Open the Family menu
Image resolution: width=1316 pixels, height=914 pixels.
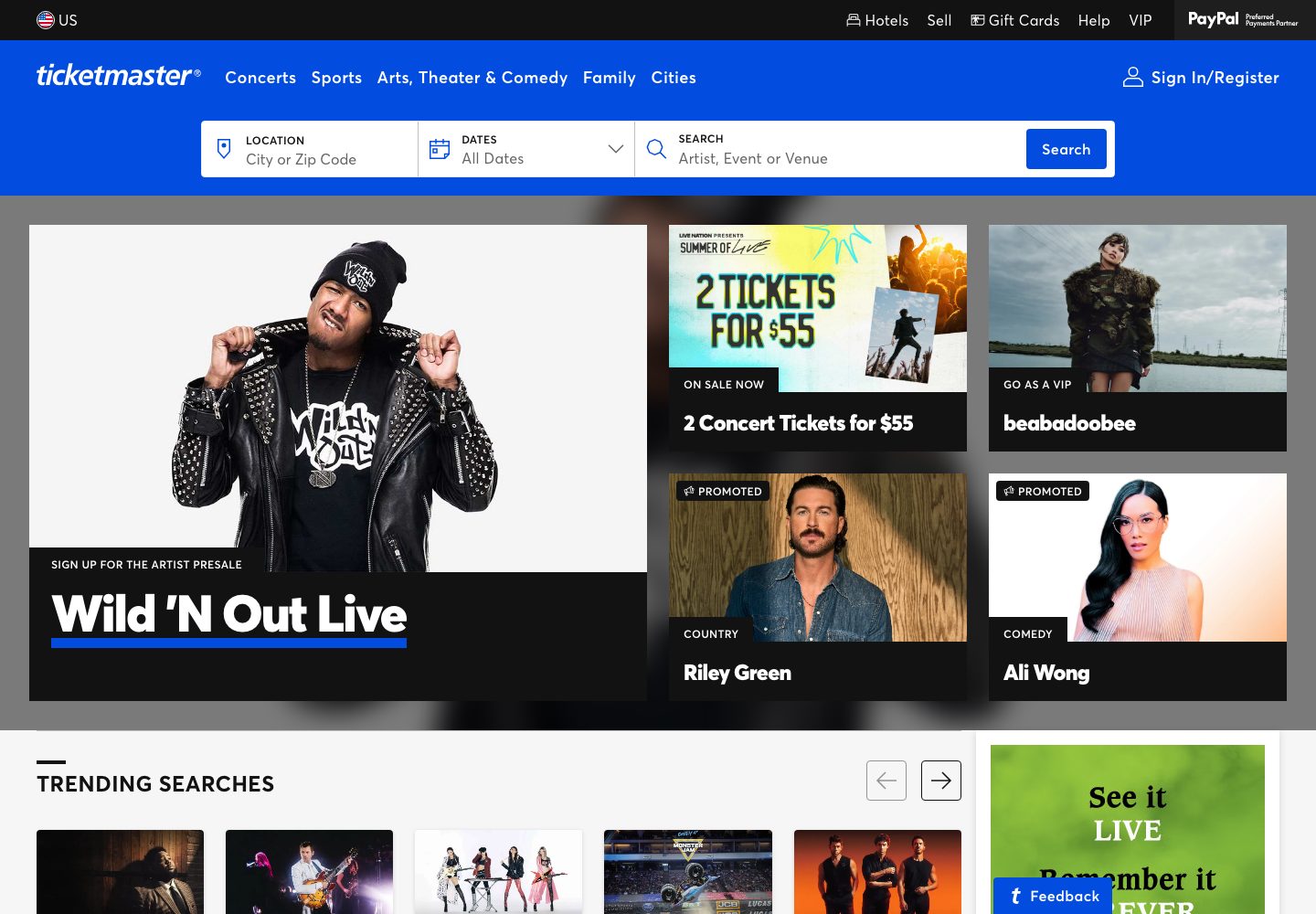pos(610,78)
